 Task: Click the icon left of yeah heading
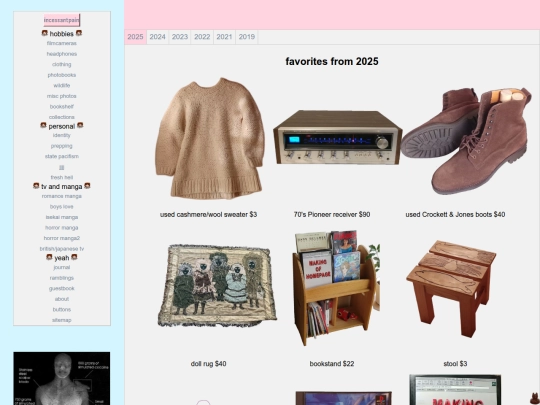click(x=49, y=257)
